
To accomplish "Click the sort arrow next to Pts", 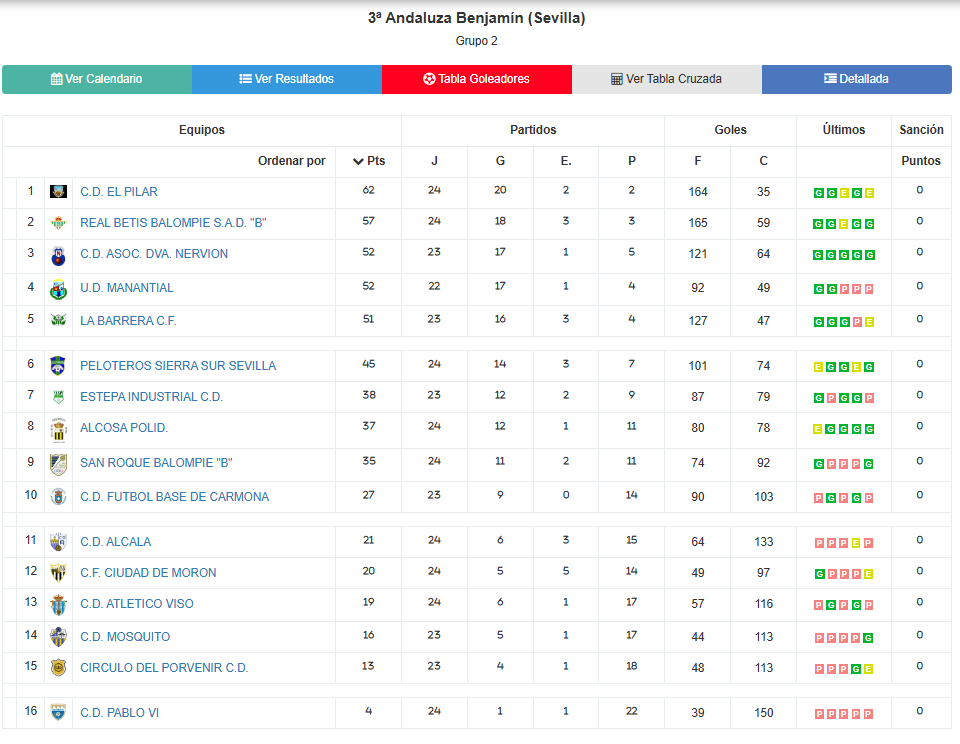I will [x=358, y=162].
